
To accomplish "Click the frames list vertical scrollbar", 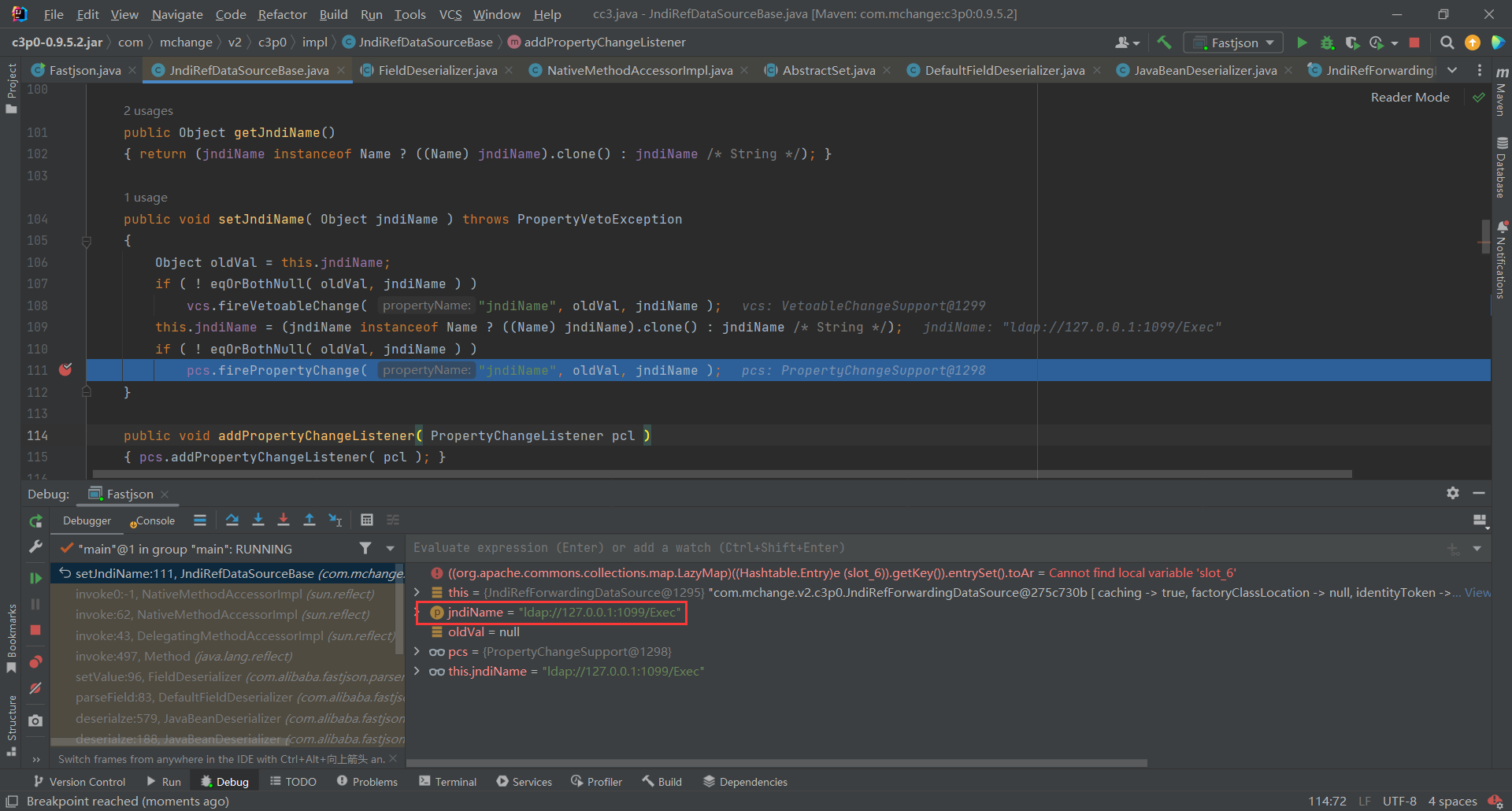I will 400,608.
